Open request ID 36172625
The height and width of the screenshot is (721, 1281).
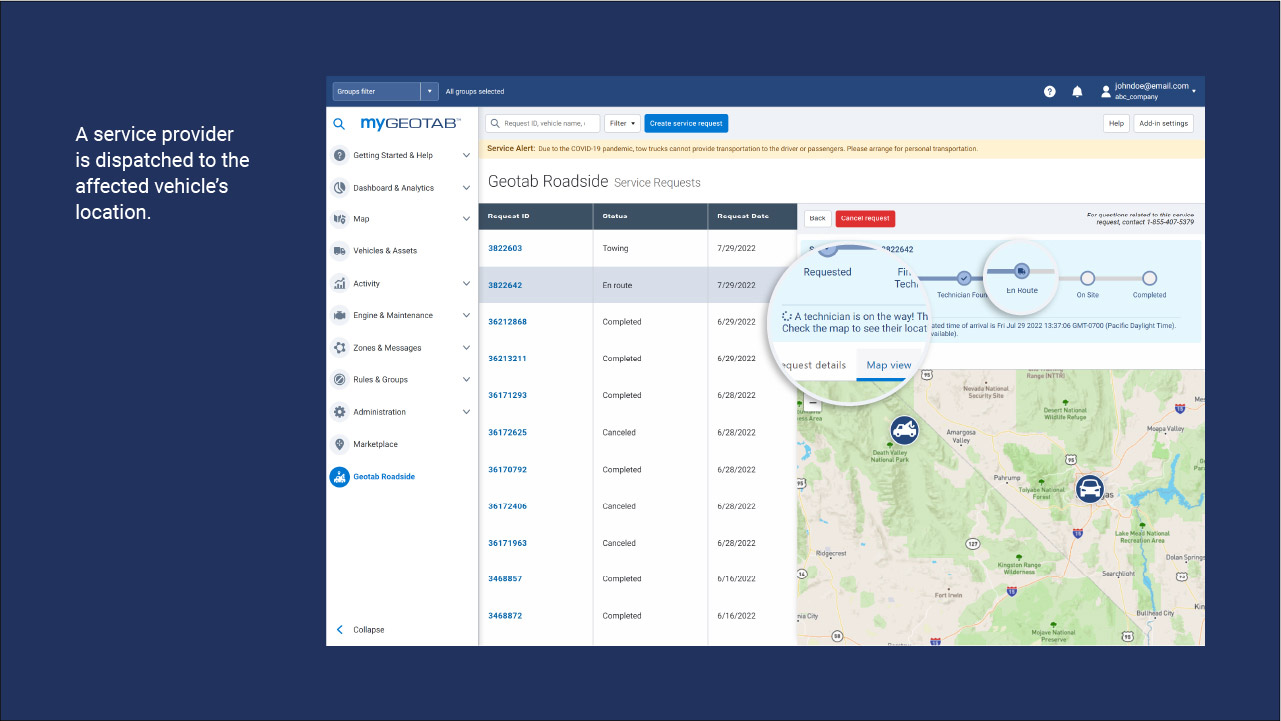pos(507,432)
